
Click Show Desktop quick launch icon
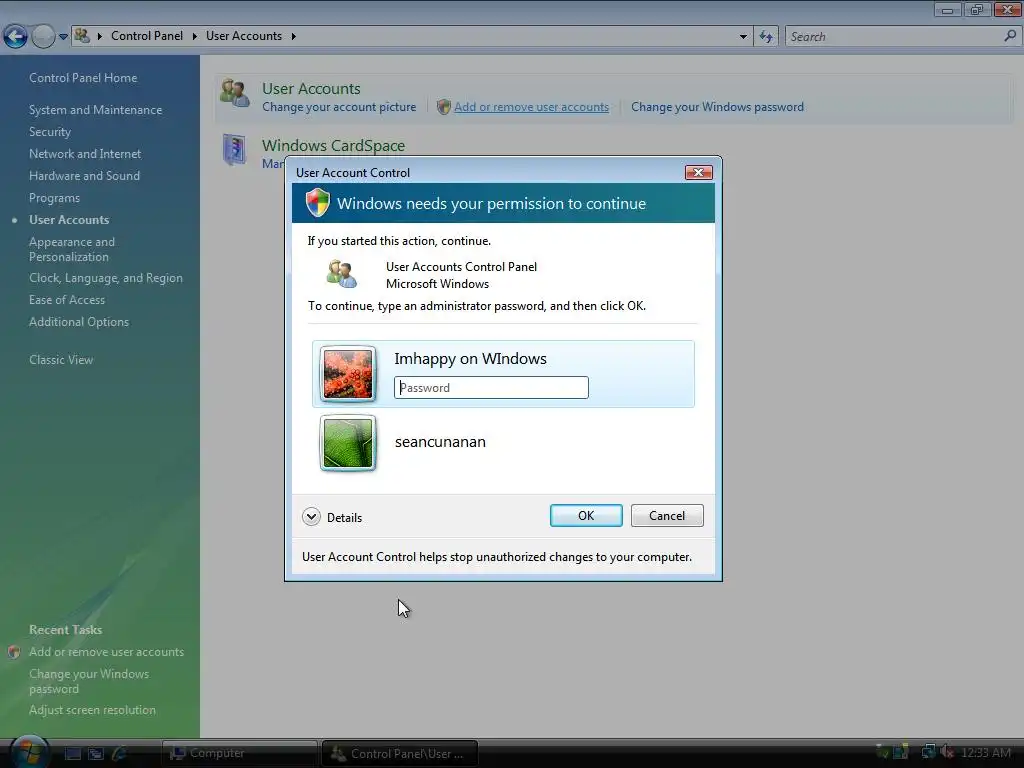[x=72, y=754]
